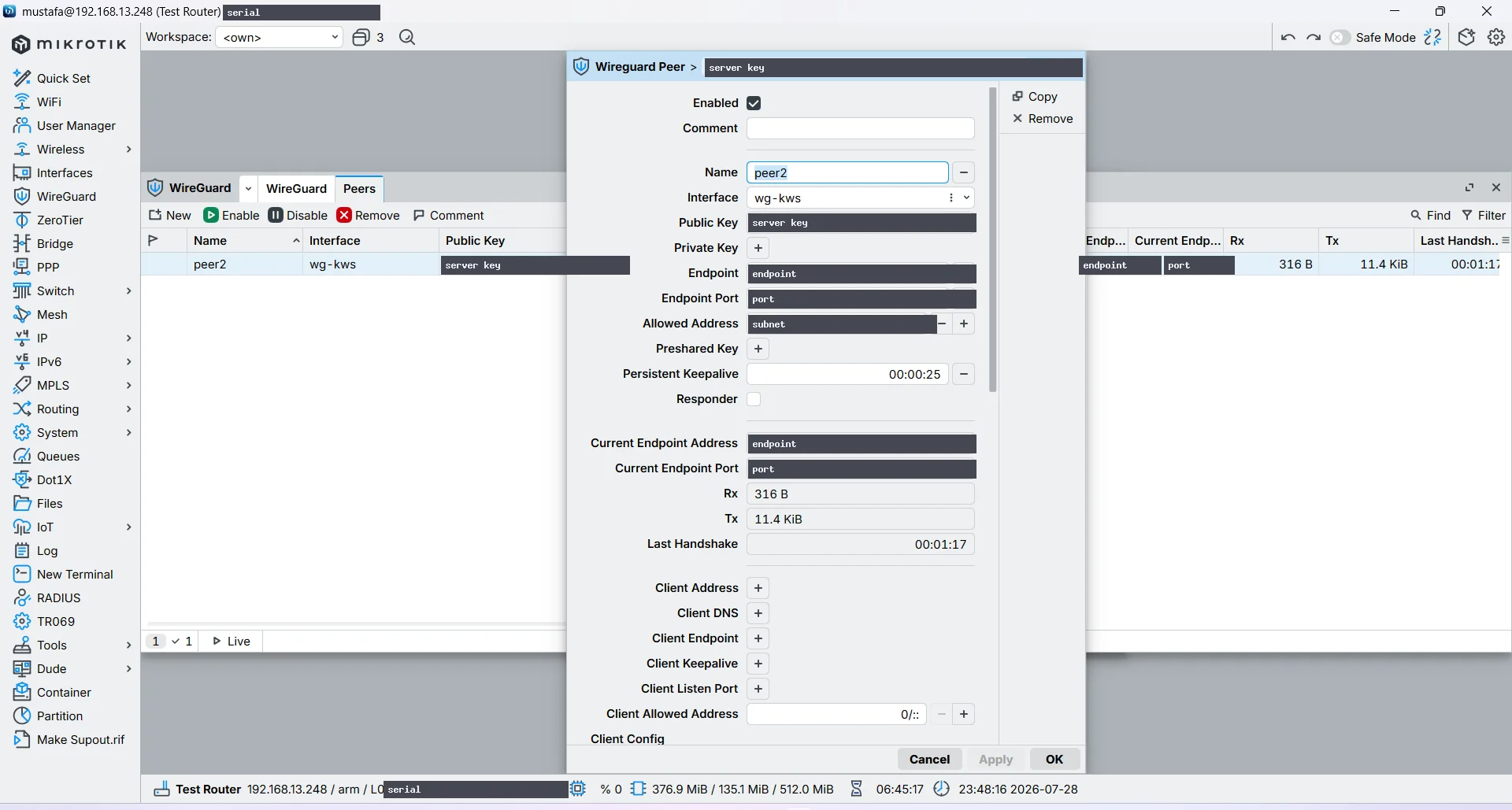The image size is (1512, 810).
Task: Click the Name field containing peer2
Action: [847, 172]
